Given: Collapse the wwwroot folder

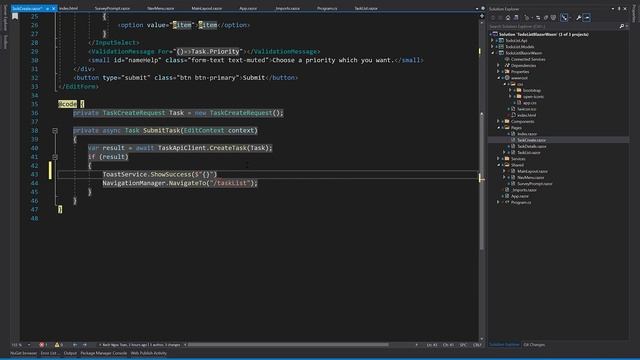Looking at the screenshot, I should tap(498, 78).
